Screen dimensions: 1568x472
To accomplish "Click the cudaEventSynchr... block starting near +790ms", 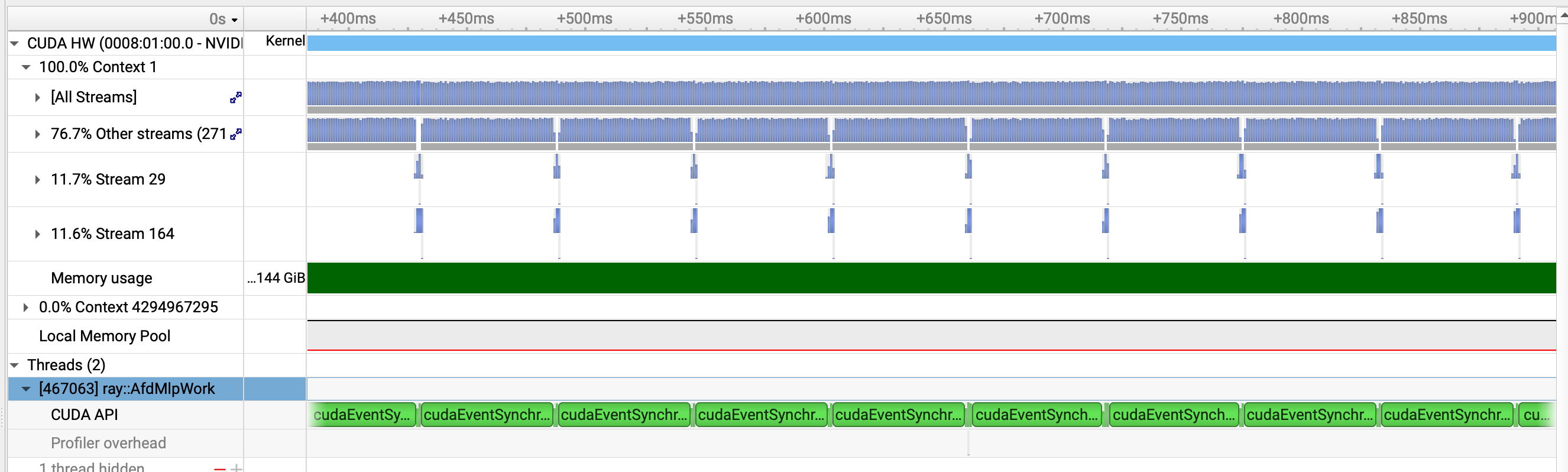I will click(x=1310, y=415).
